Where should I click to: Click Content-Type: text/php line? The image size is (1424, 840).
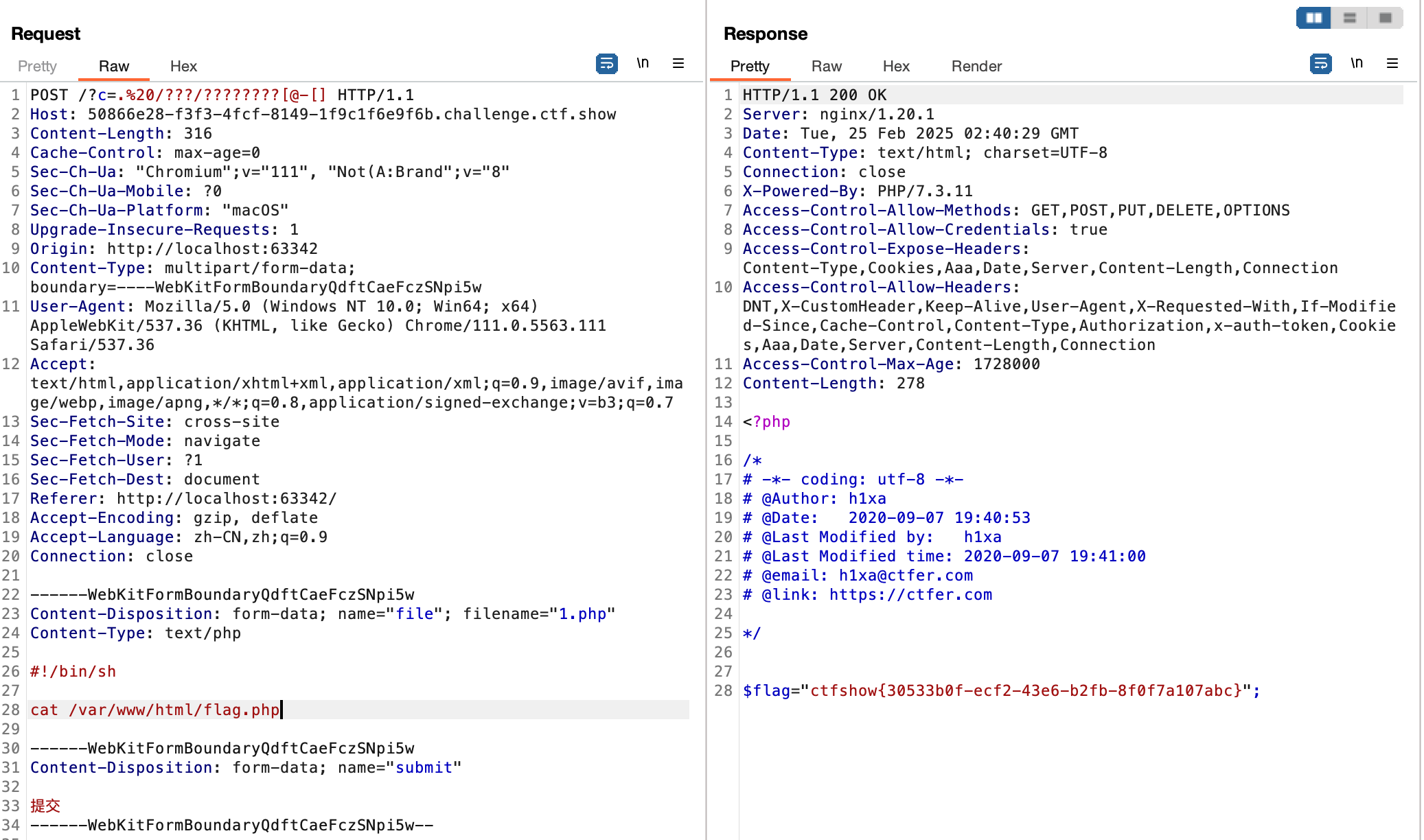pyautogui.click(x=135, y=633)
